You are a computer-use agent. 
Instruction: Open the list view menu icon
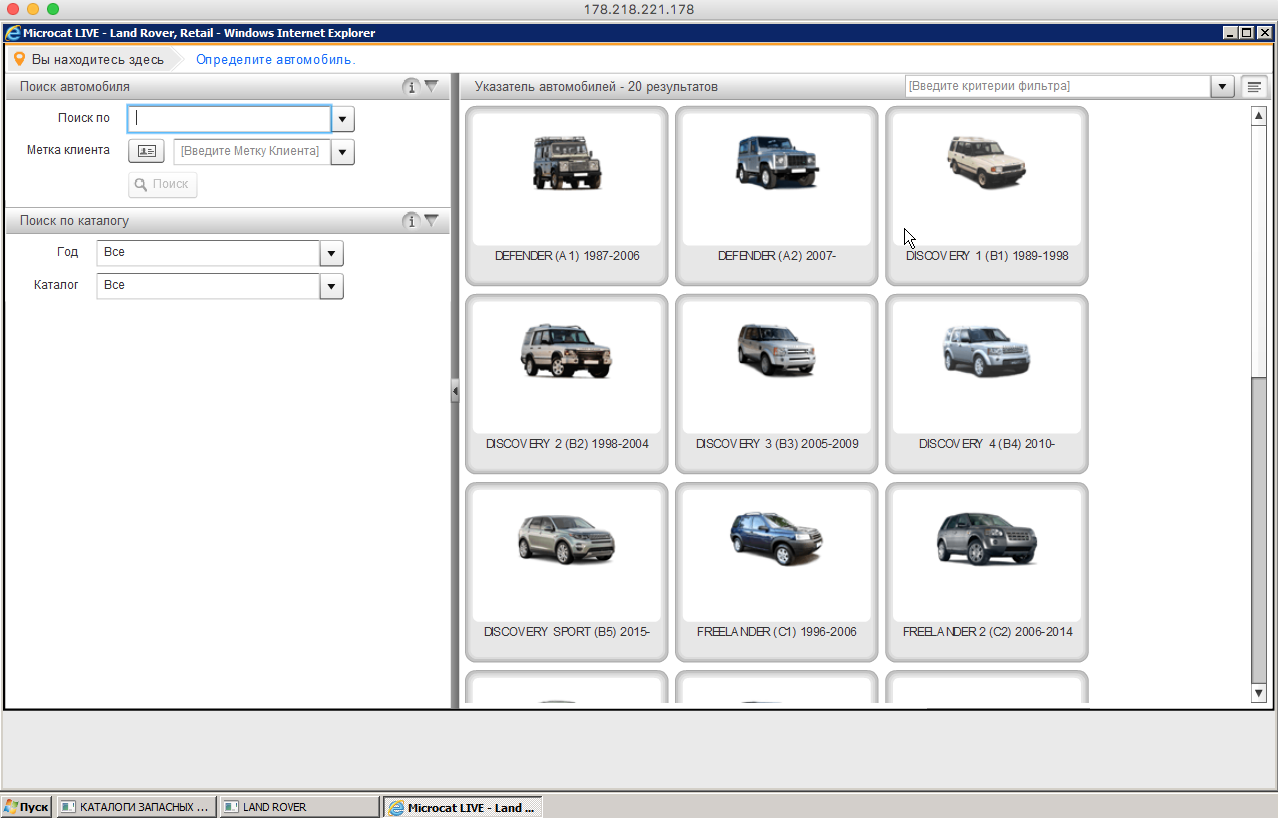(1254, 87)
